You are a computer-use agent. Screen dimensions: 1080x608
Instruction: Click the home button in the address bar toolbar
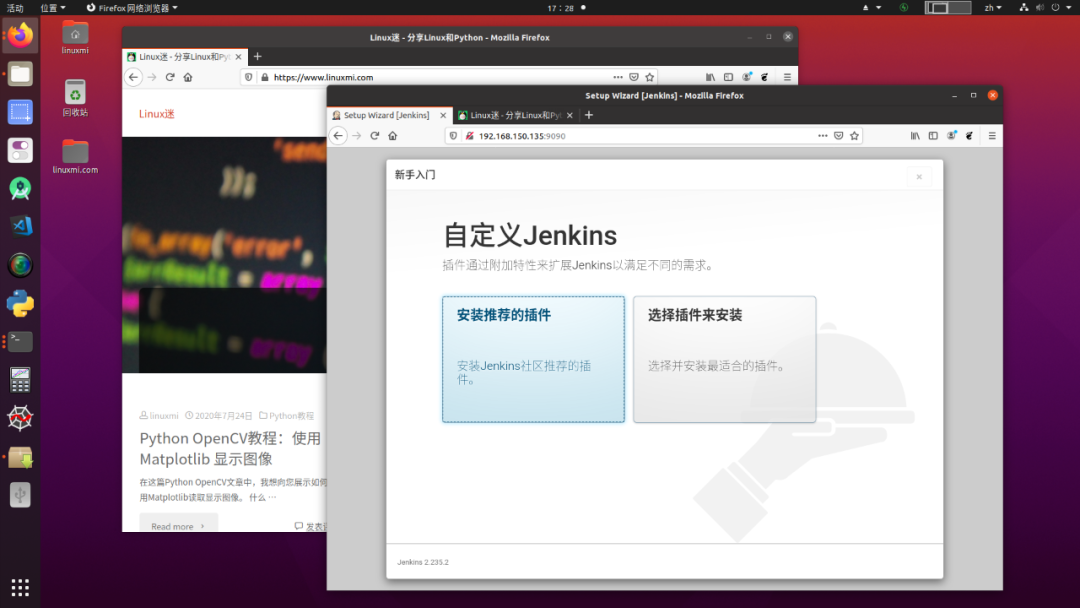393,135
